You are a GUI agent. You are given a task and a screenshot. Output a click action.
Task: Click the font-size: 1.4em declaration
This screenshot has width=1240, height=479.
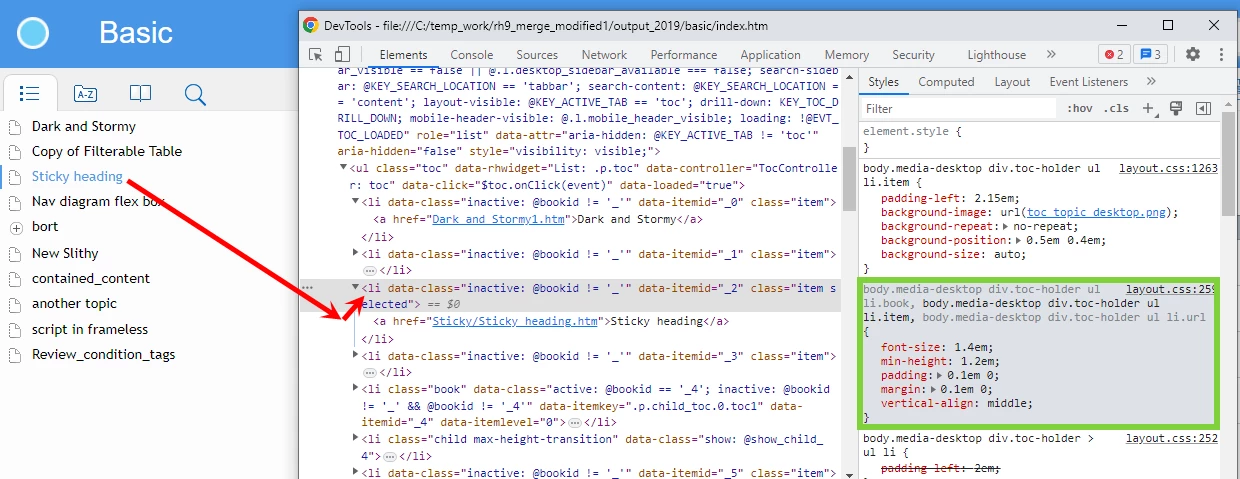(x=937, y=346)
